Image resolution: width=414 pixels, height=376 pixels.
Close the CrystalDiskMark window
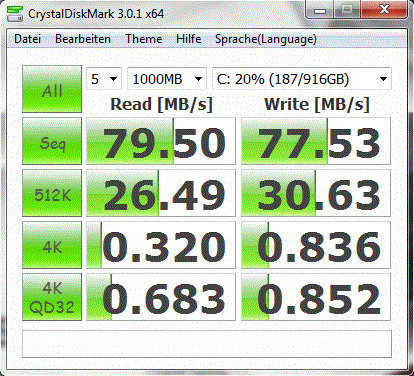pyautogui.click(x=384, y=10)
